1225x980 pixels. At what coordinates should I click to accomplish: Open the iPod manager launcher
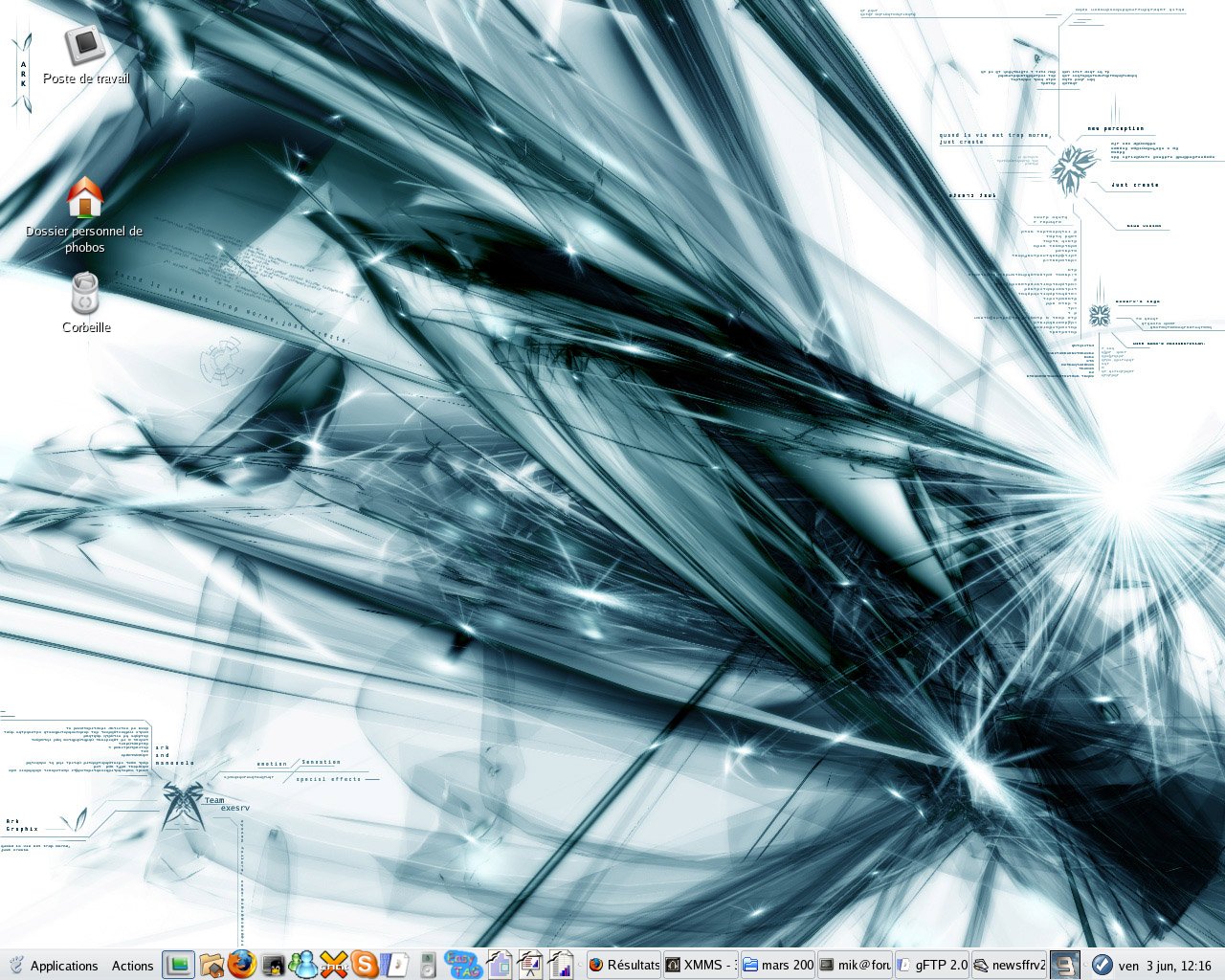pos(428,965)
